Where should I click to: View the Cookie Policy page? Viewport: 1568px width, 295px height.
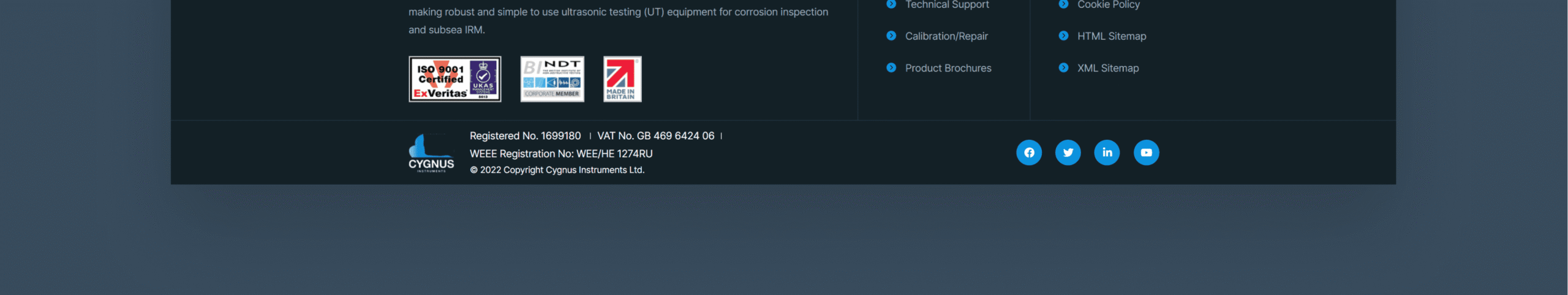tap(1109, 4)
